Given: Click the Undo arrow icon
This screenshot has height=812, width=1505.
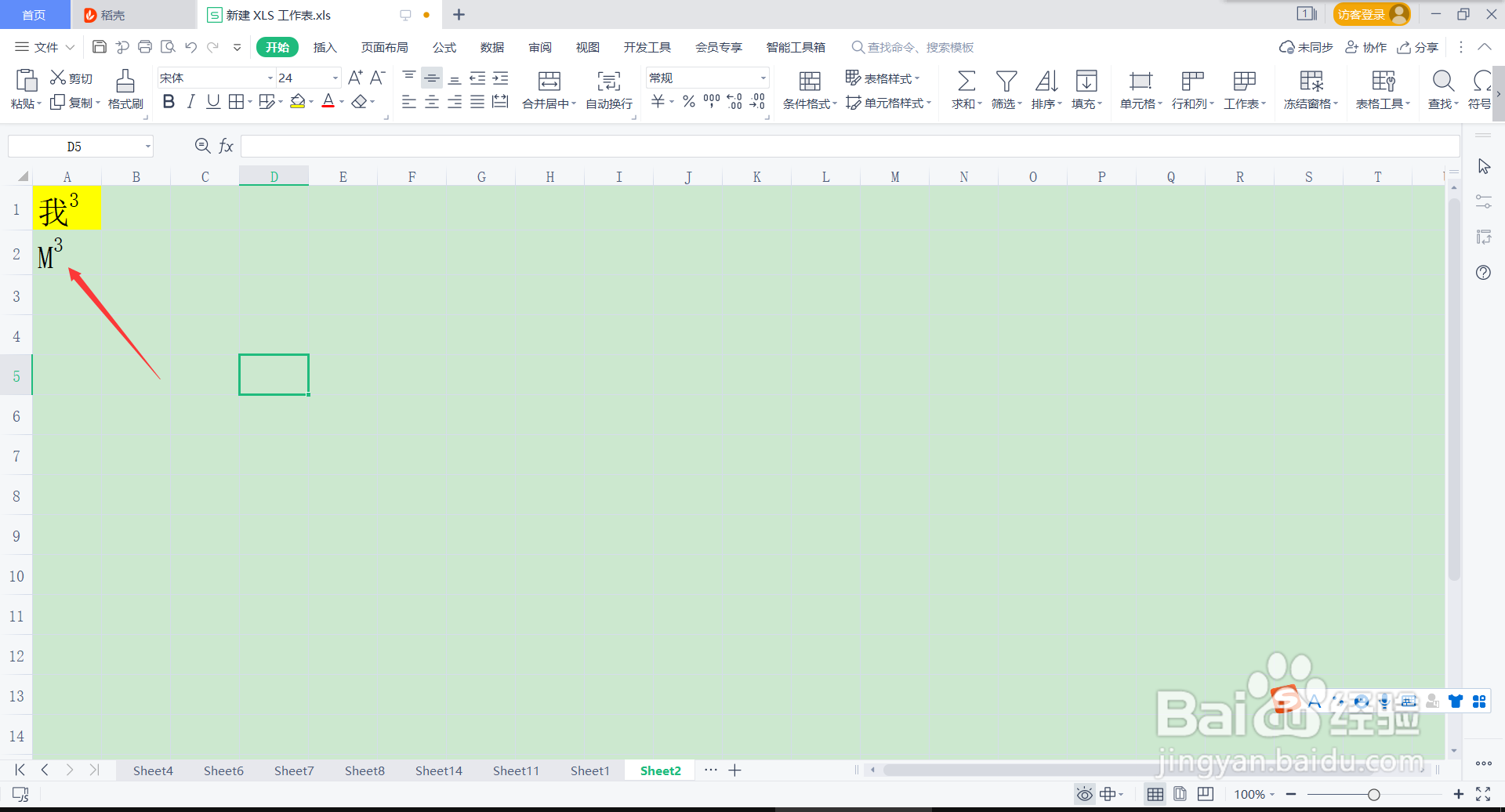Looking at the screenshot, I should (190, 47).
